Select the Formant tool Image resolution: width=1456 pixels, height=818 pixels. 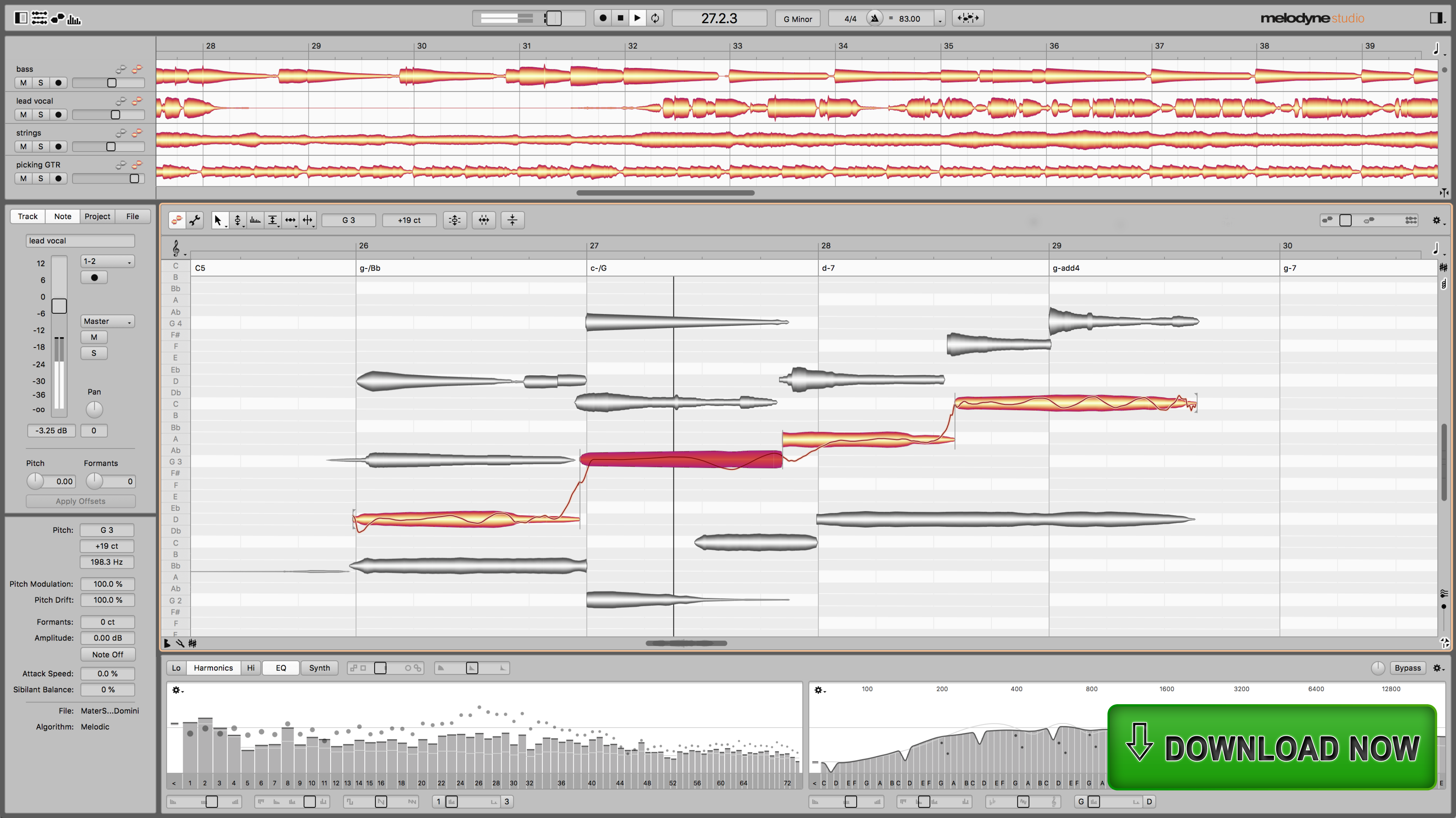coord(255,220)
